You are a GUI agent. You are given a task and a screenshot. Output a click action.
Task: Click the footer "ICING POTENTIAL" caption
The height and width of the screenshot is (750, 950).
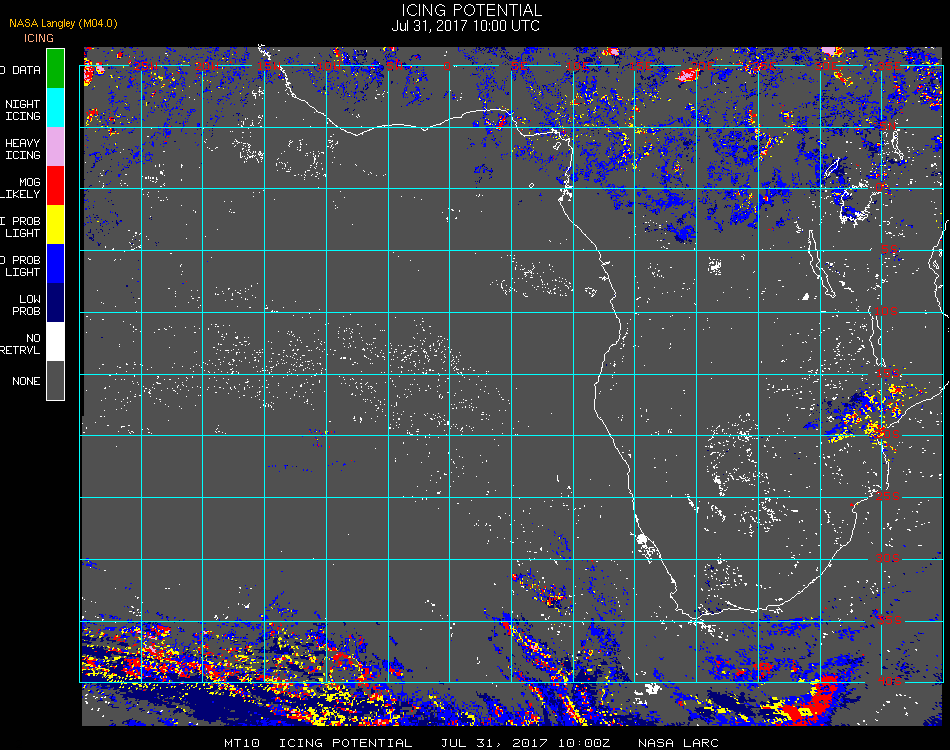point(345,743)
